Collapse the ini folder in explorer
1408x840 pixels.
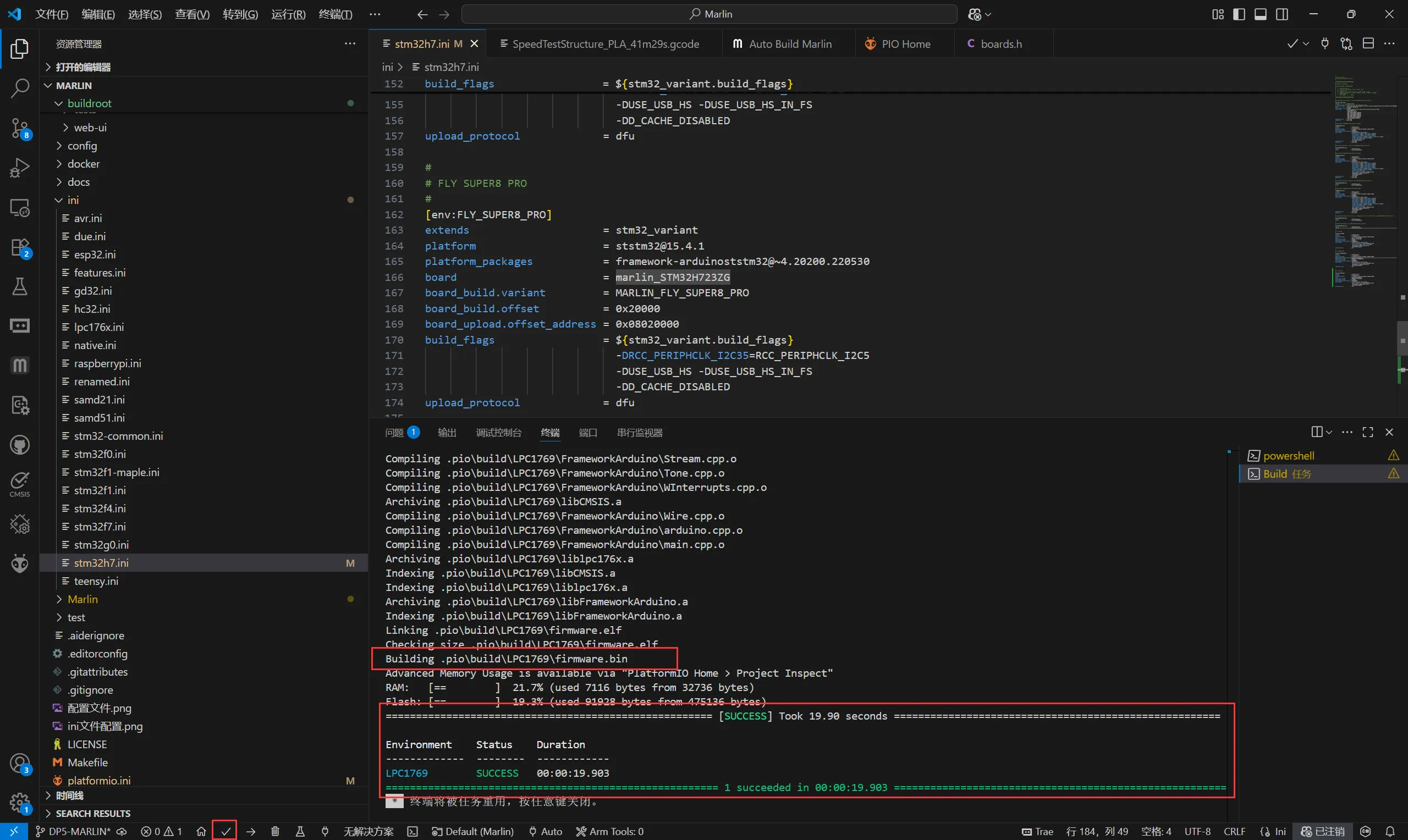[x=73, y=200]
